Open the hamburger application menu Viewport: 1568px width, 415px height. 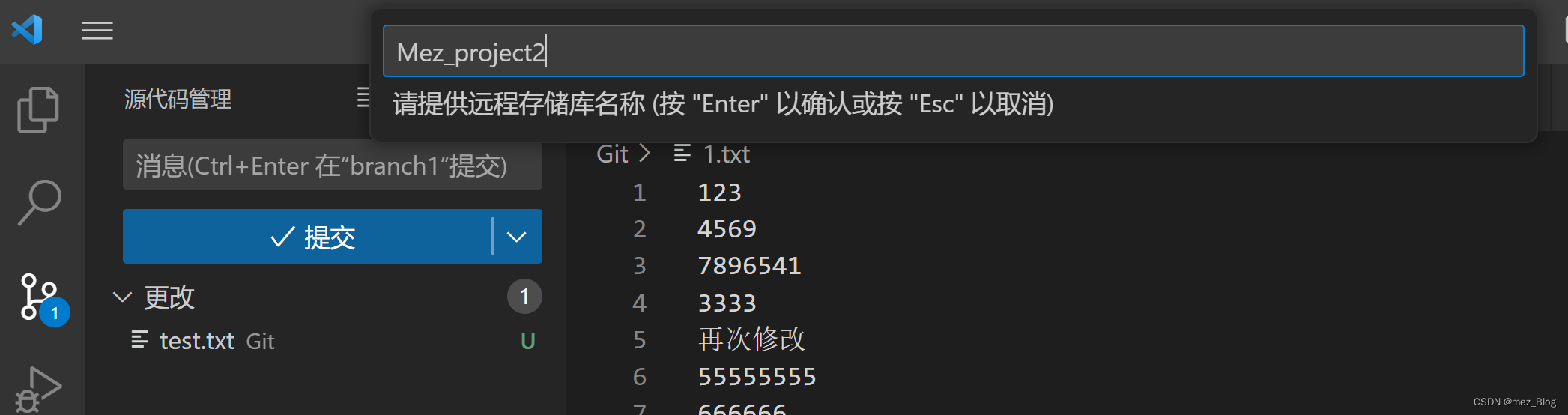point(97,31)
